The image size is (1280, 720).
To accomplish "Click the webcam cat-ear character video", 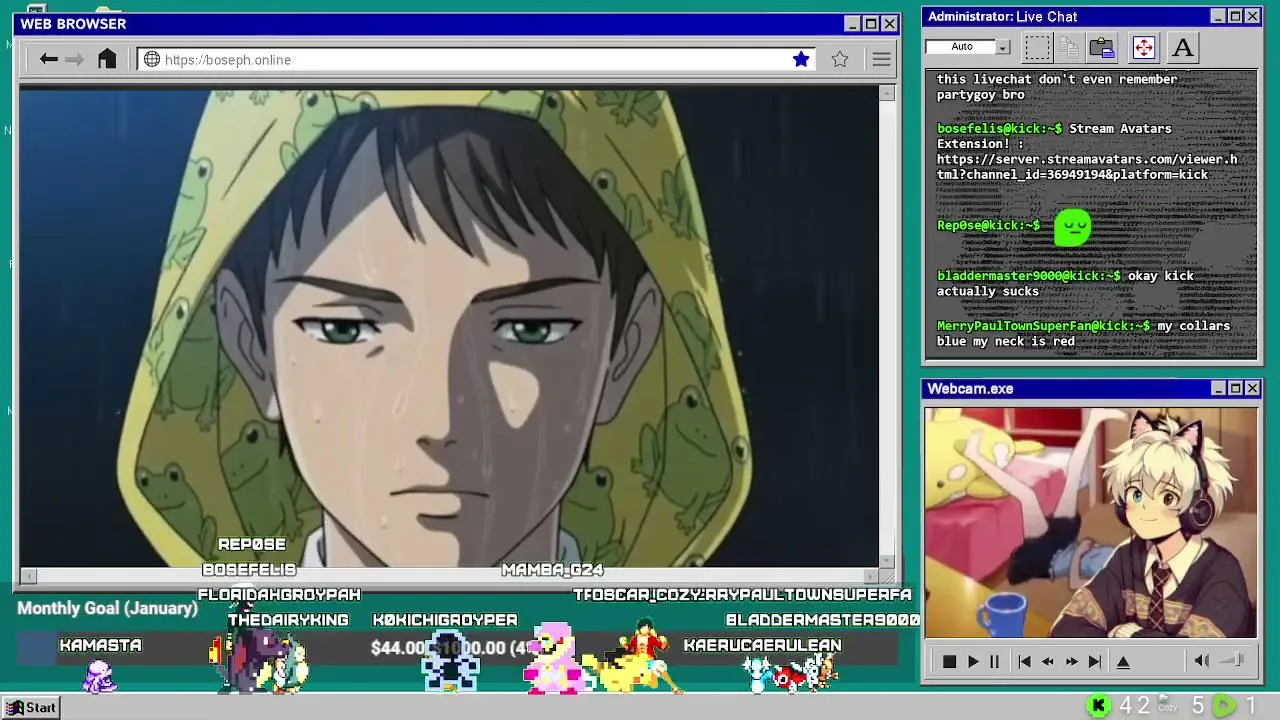I will (x=1091, y=522).
